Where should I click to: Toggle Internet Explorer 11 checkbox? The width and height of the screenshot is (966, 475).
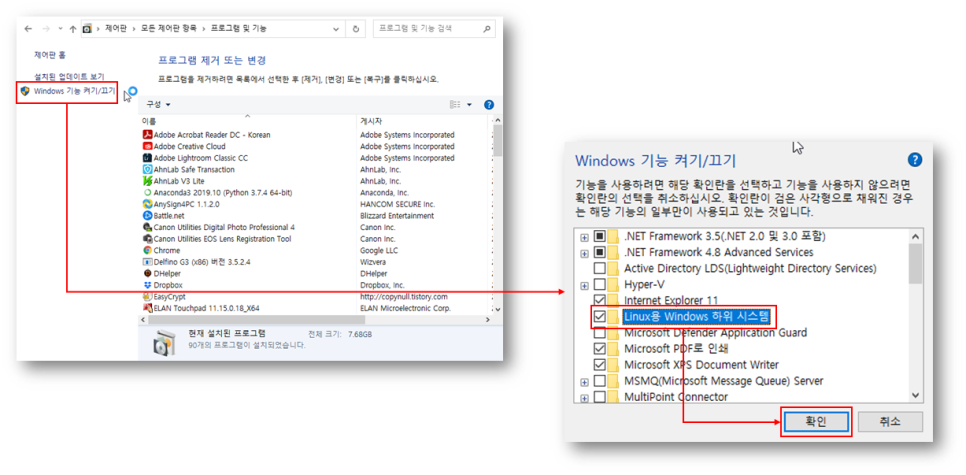click(599, 301)
